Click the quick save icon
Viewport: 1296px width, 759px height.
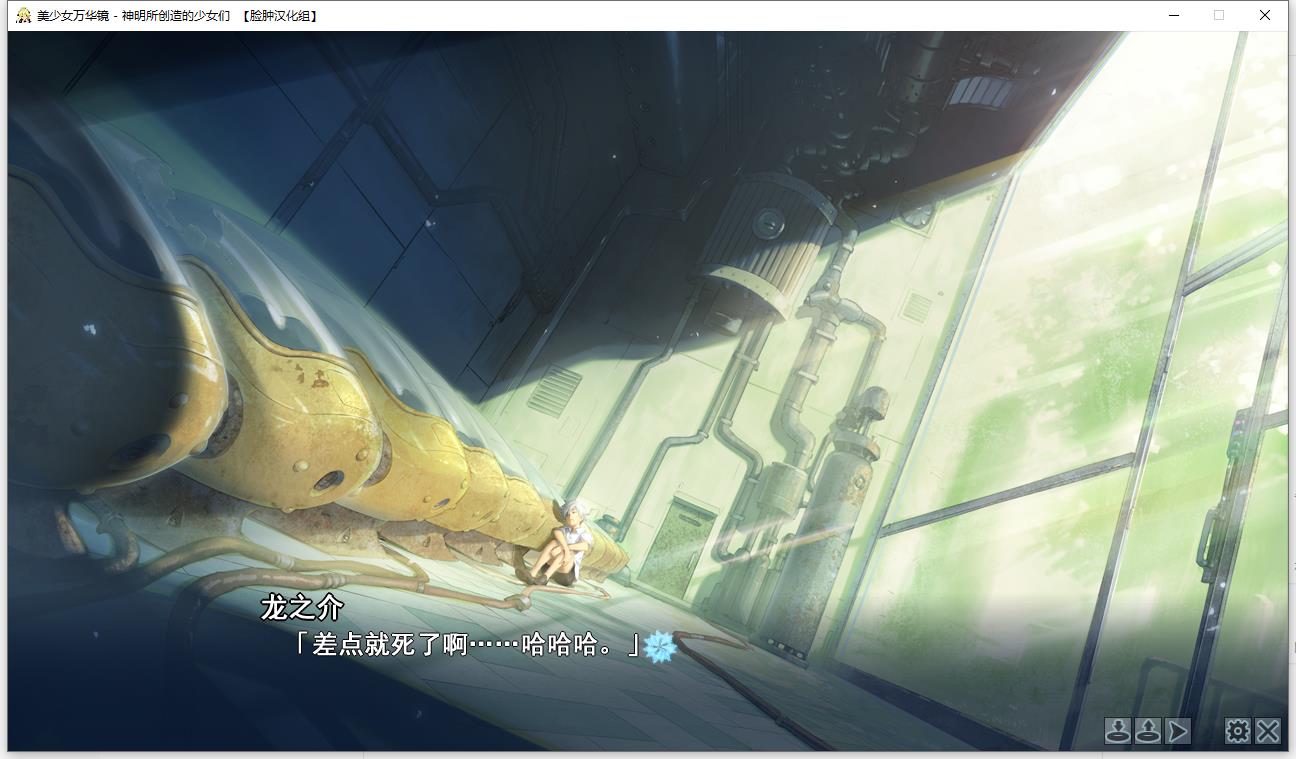tap(1117, 731)
